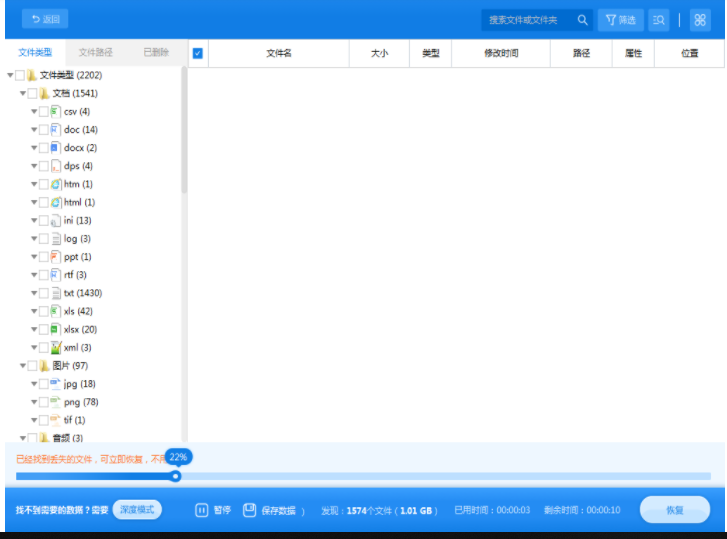Click the list preview search icon
727x539 pixels.
point(658,20)
